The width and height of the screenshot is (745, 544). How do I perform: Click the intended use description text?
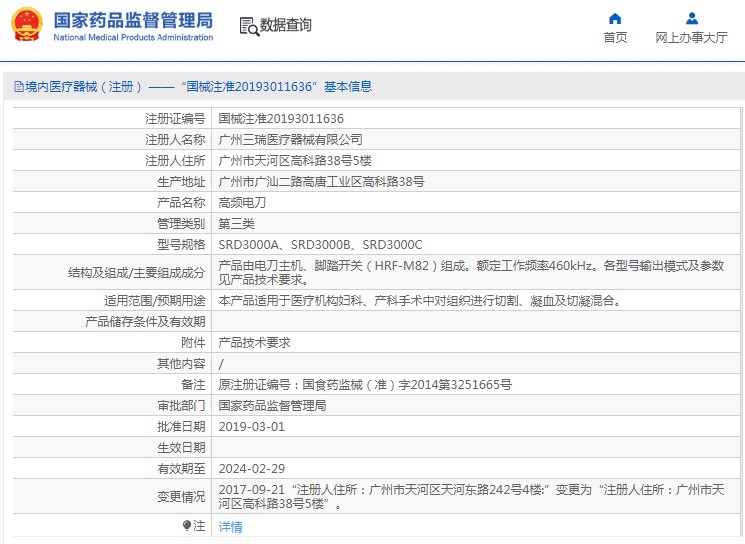coord(420,301)
